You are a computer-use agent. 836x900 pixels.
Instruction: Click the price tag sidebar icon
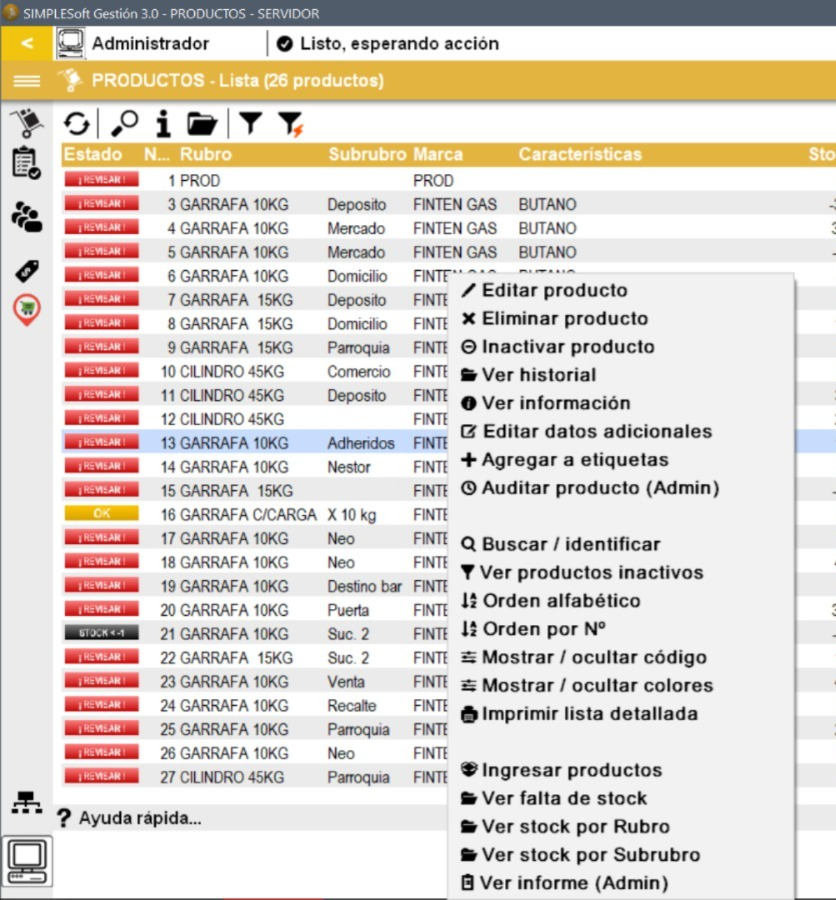pos(27,270)
